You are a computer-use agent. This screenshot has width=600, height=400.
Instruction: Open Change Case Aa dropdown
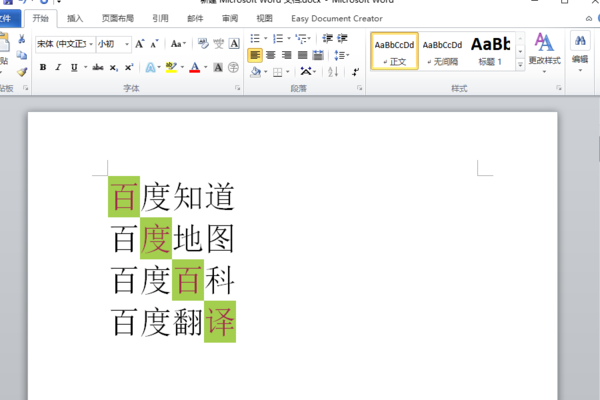point(178,44)
